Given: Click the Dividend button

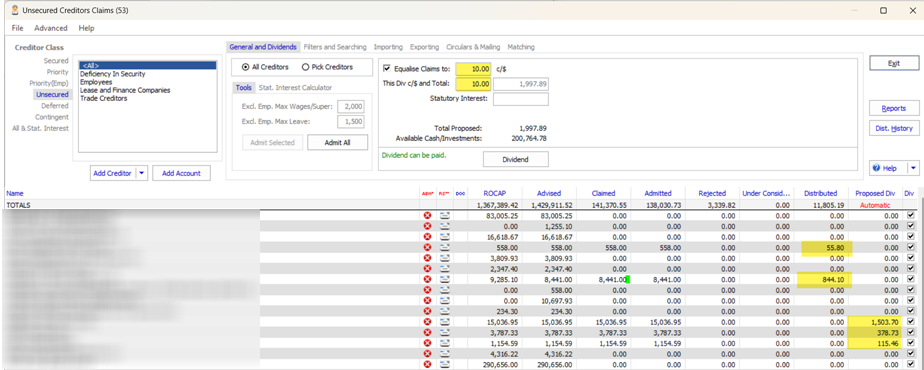Looking at the screenshot, I should click(516, 159).
